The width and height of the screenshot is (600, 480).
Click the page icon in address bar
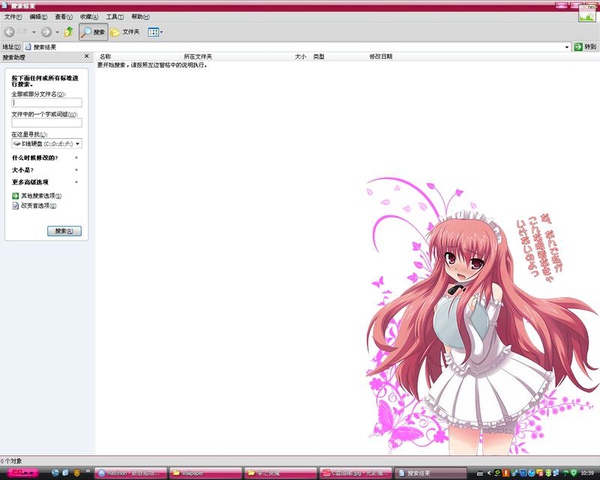pyautogui.click(x=28, y=47)
